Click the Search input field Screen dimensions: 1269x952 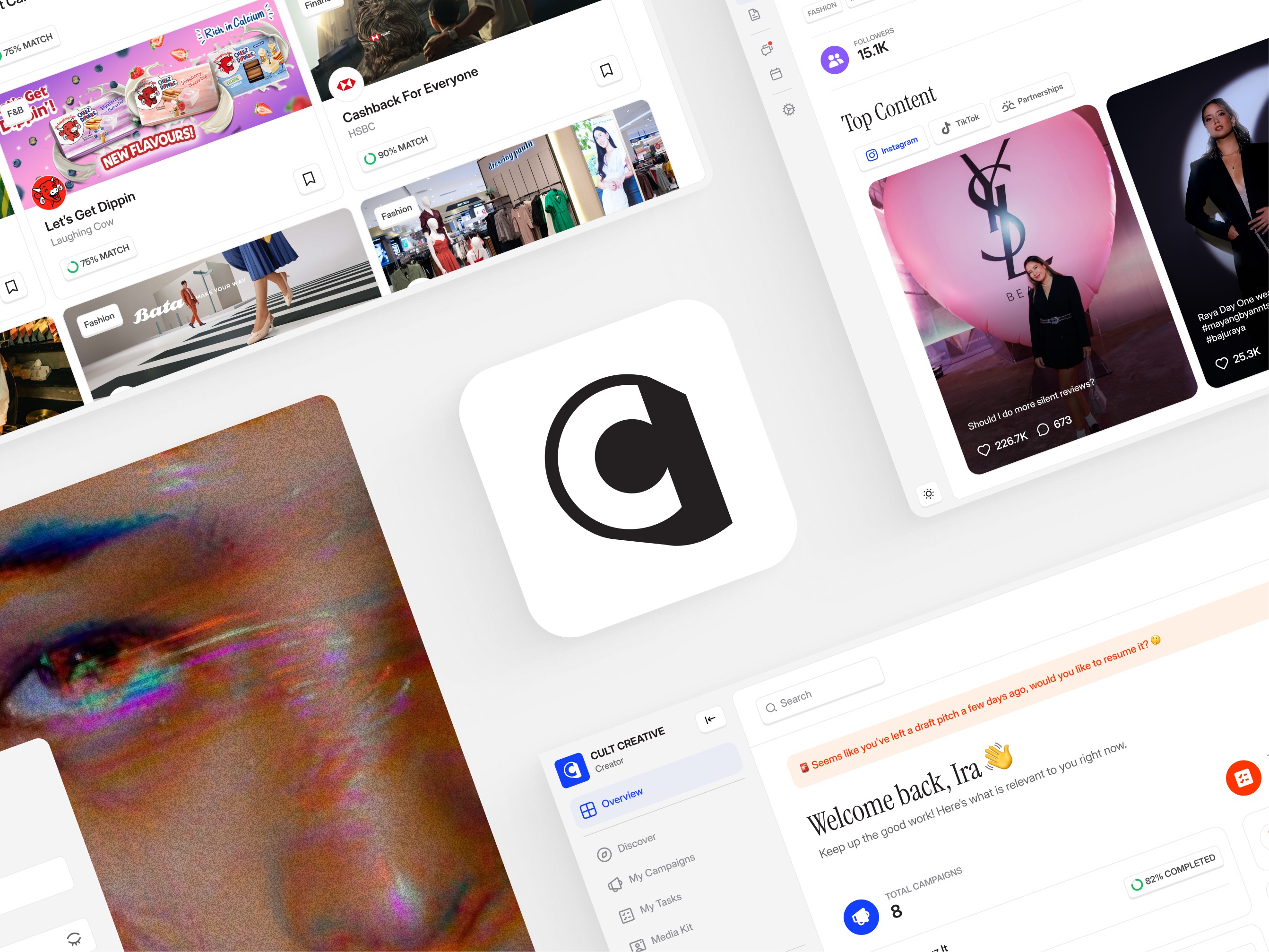[x=820, y=692]
